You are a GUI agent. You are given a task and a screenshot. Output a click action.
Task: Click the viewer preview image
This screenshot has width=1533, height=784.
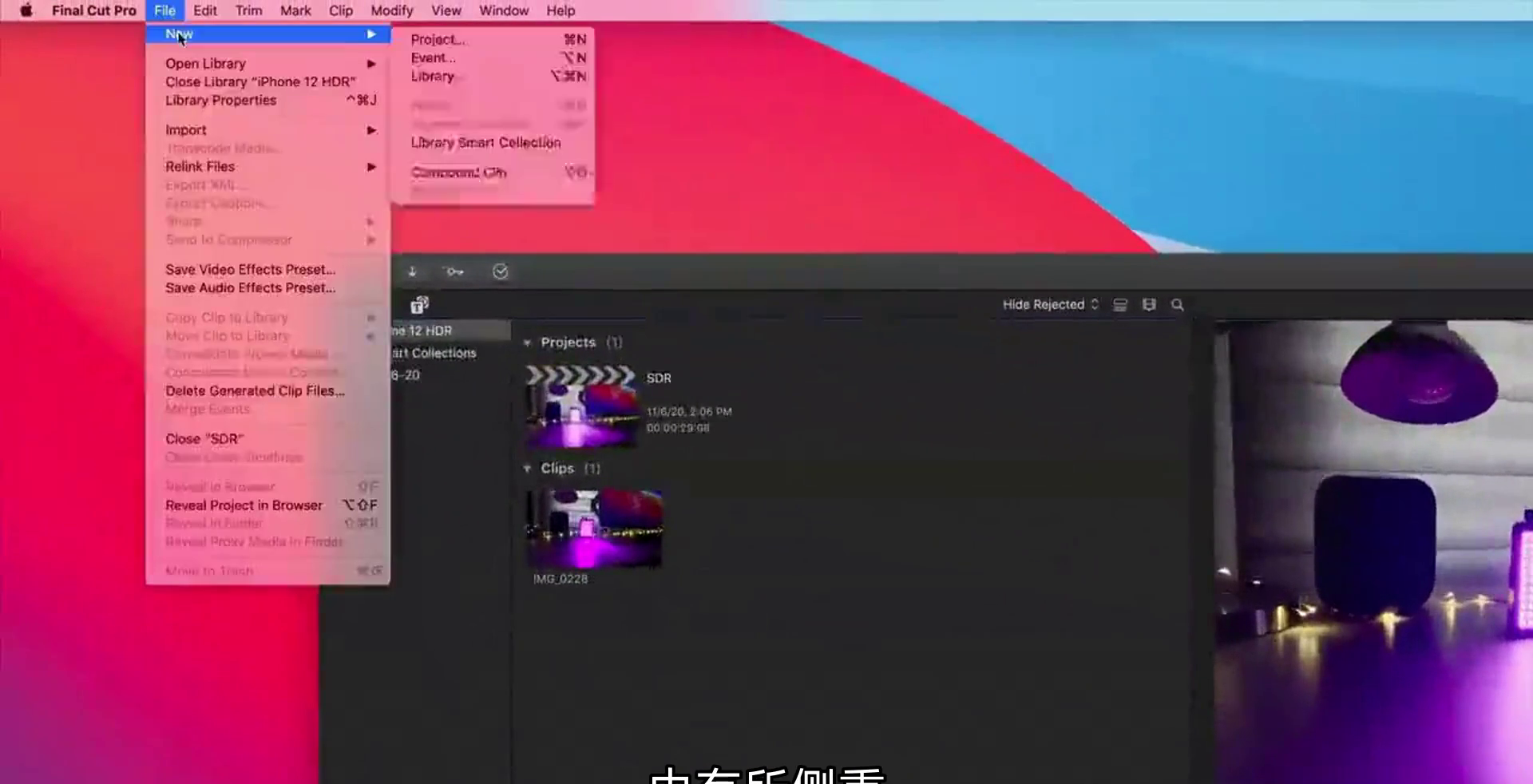tap(1373, 551)
